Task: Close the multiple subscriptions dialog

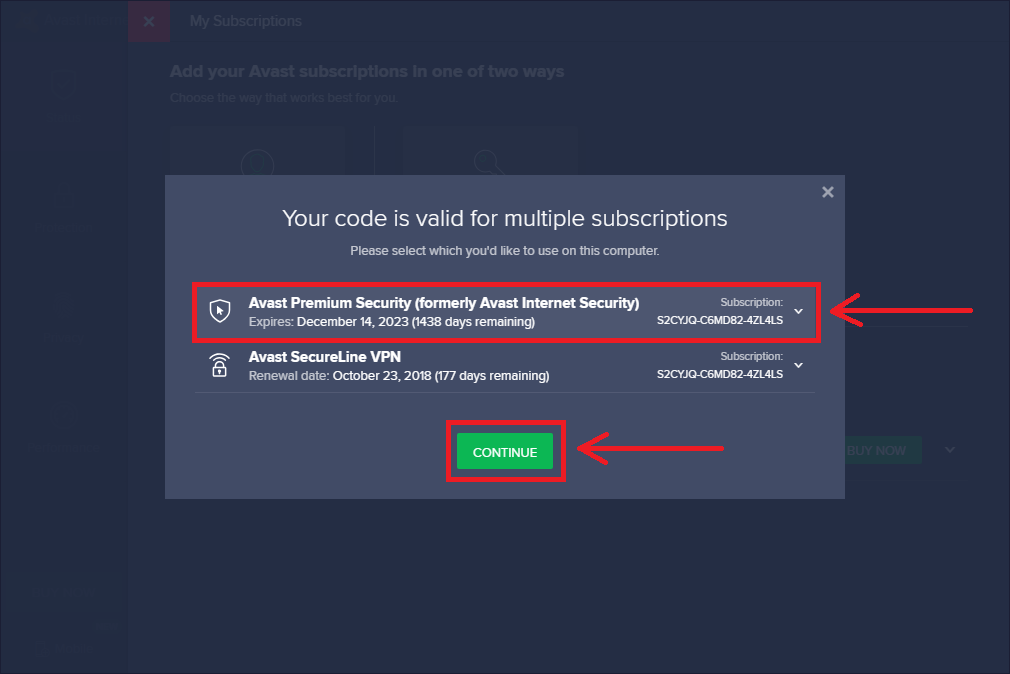Action: coord(827,192)
